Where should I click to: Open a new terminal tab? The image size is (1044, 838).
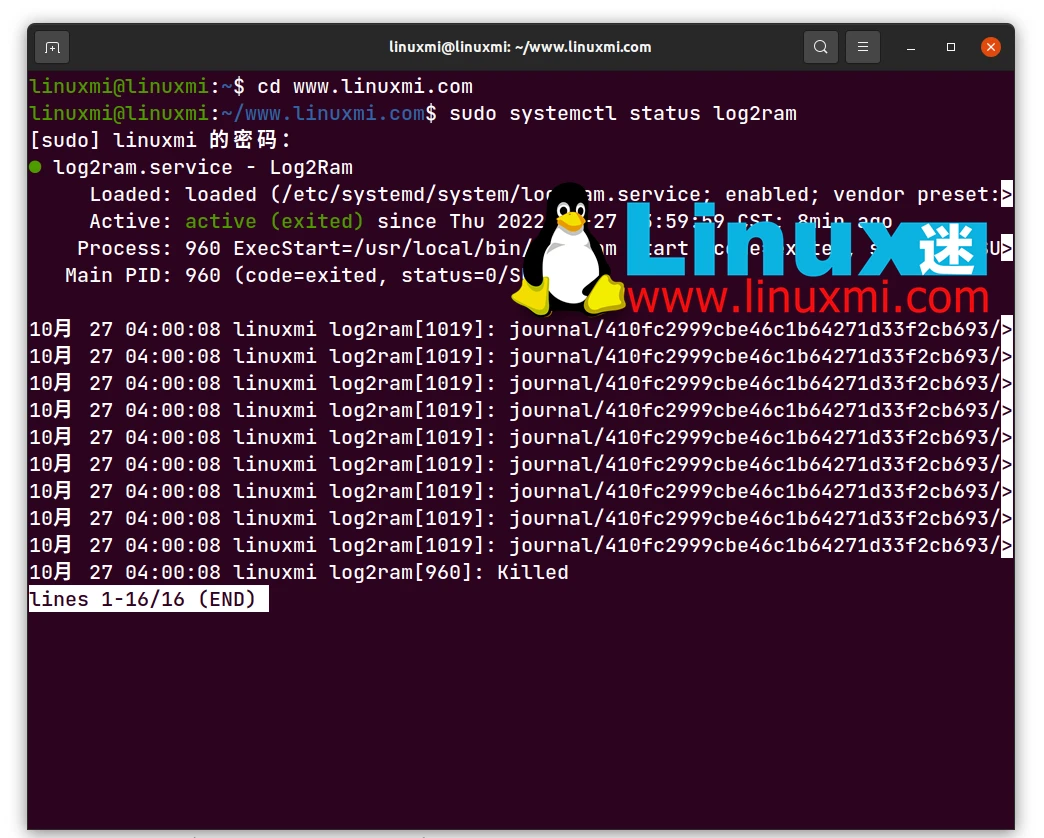(x=52, y=47)
